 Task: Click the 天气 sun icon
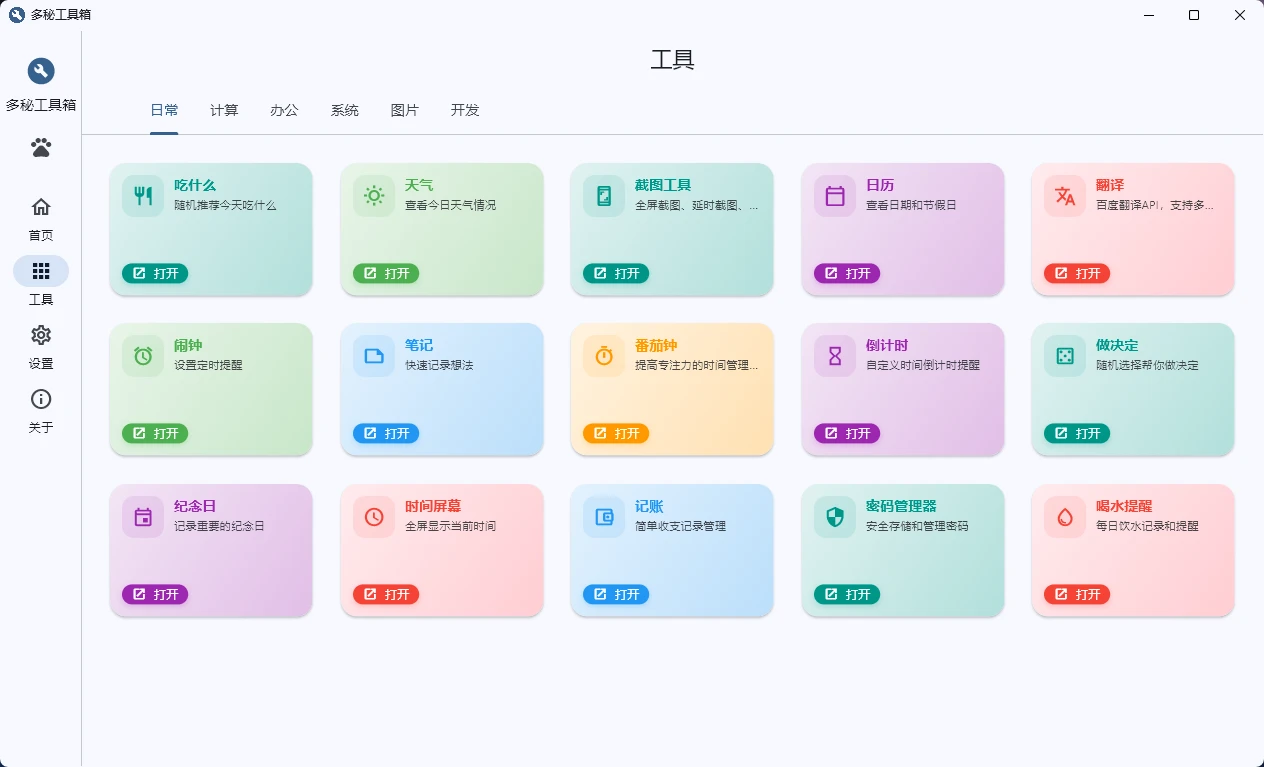click(373, 195)
